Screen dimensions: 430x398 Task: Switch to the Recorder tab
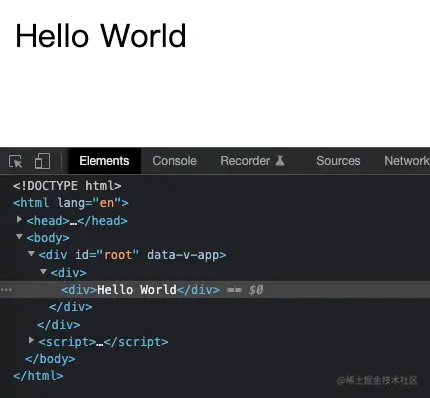point(245,161)
